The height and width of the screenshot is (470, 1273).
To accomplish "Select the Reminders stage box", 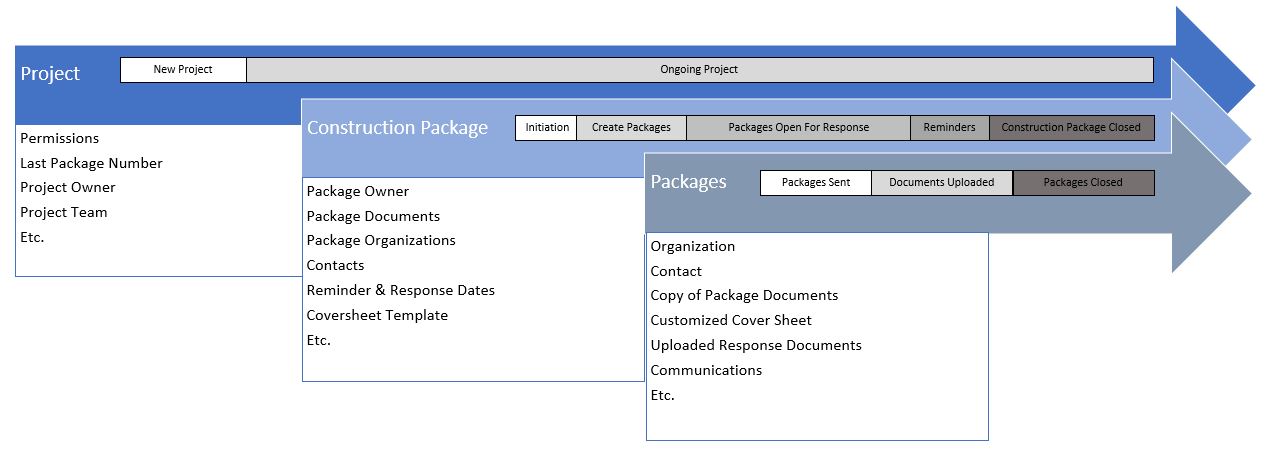I will 949,128.
